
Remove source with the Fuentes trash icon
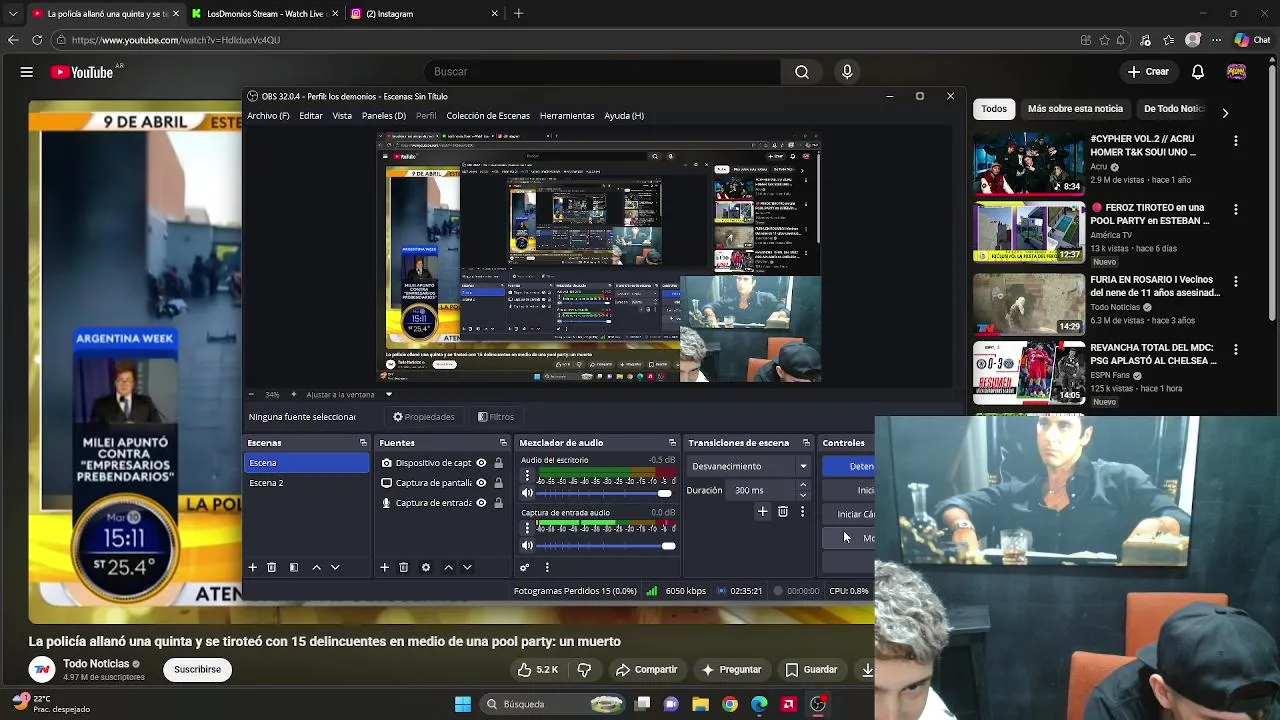click(403, 567)
